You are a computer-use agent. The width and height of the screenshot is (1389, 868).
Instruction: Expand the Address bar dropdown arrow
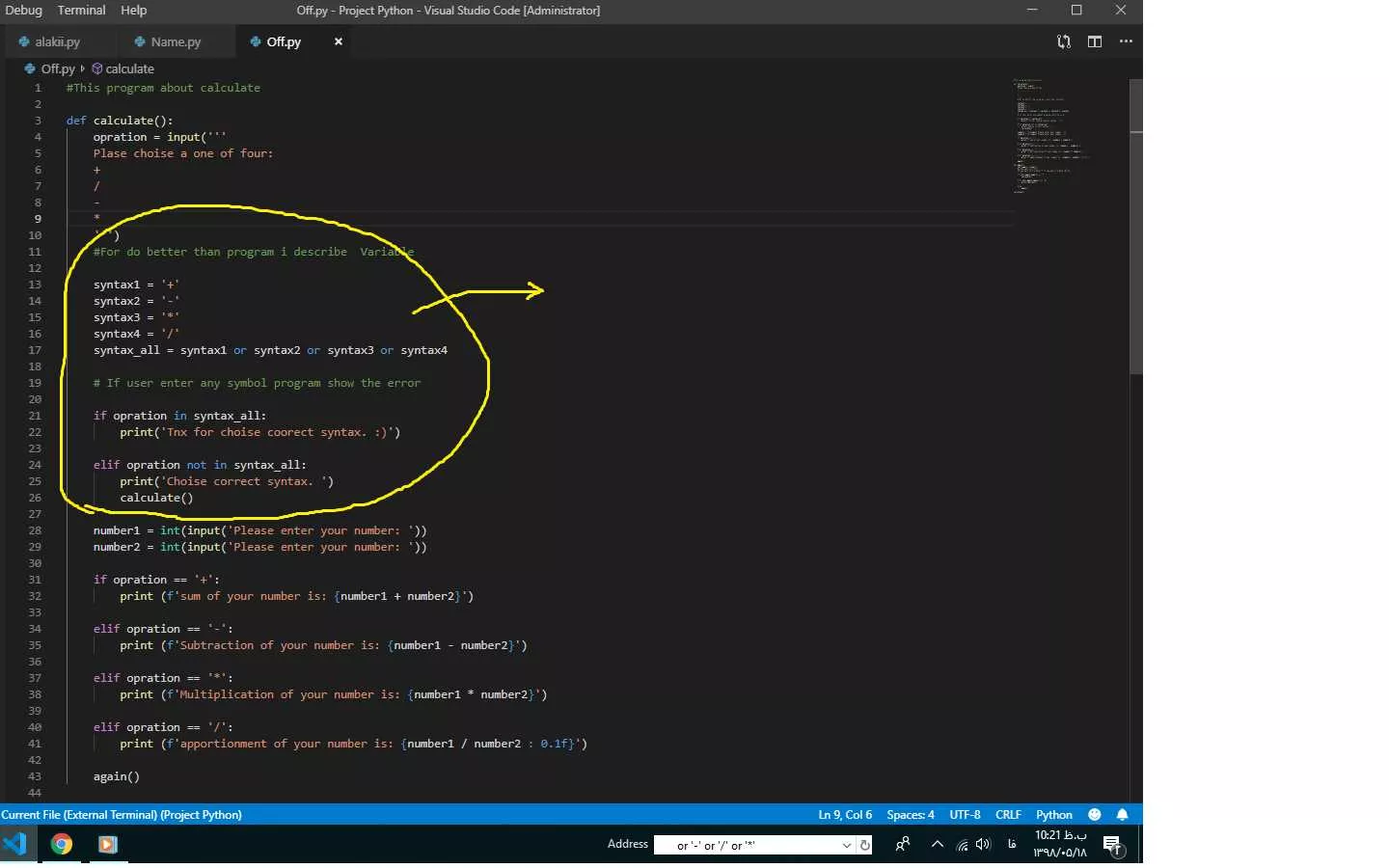tap(847, 846)
